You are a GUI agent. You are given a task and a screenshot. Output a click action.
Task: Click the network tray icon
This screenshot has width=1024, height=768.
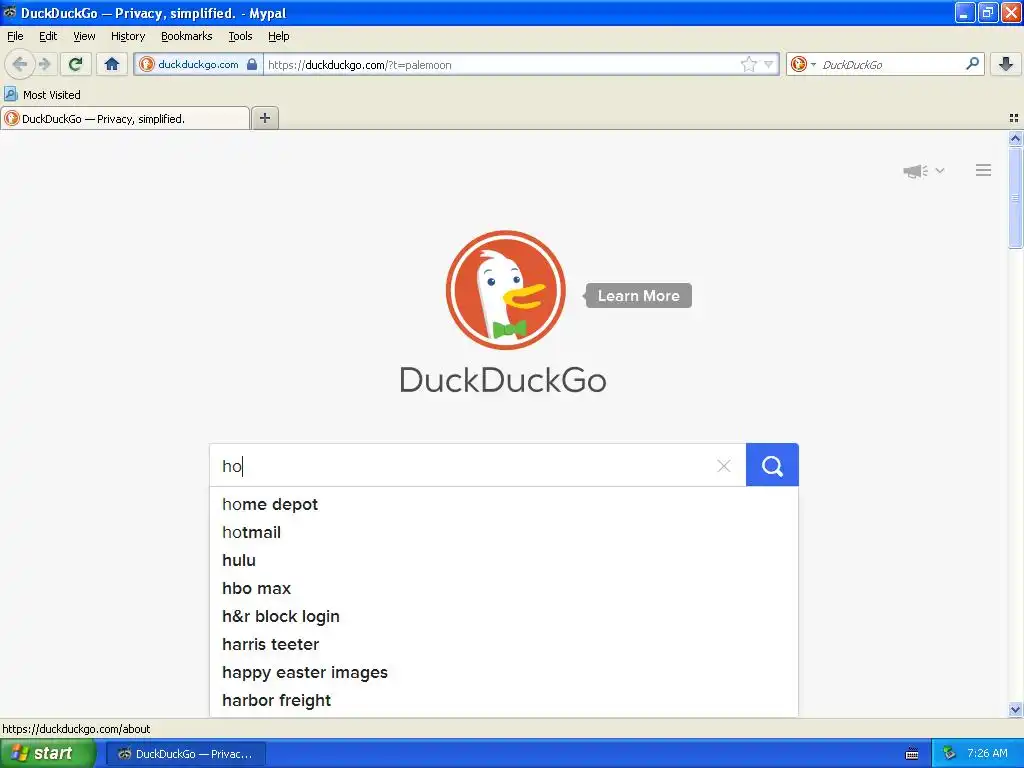[949, 754]
